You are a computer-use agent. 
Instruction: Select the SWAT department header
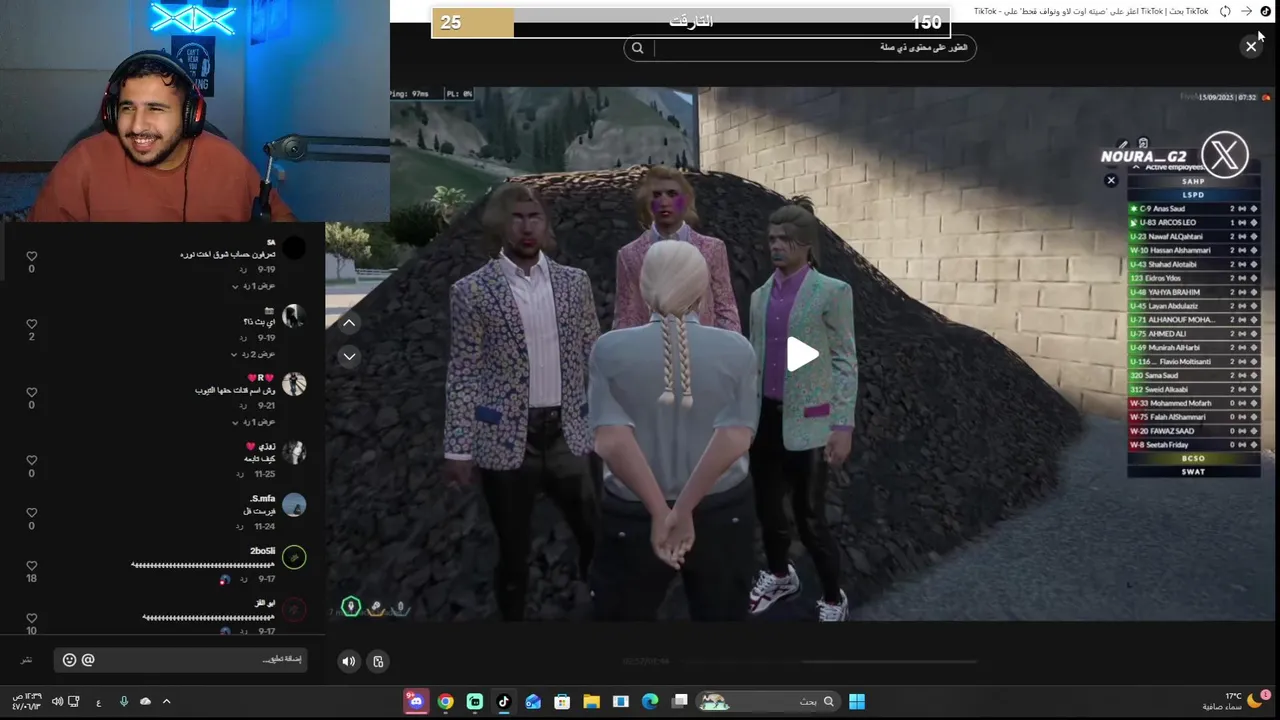pyautogui.click(x=1193, y=471)
